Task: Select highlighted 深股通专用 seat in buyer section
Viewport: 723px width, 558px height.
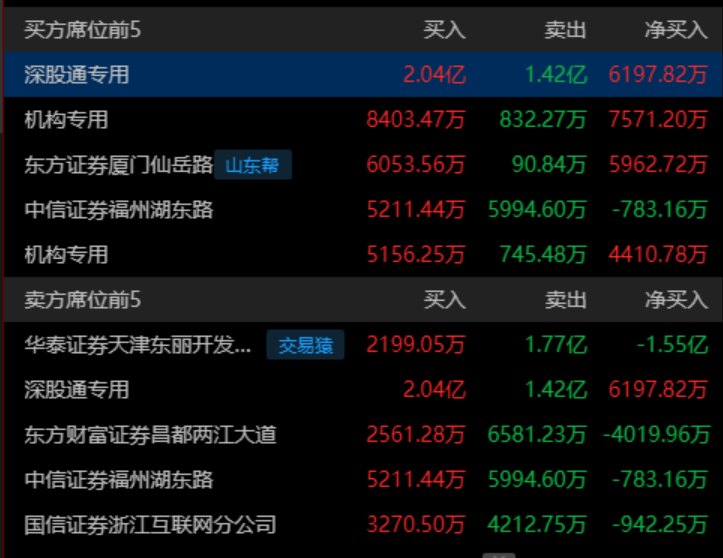Action: pyautogui.click(x=77, y=75)
